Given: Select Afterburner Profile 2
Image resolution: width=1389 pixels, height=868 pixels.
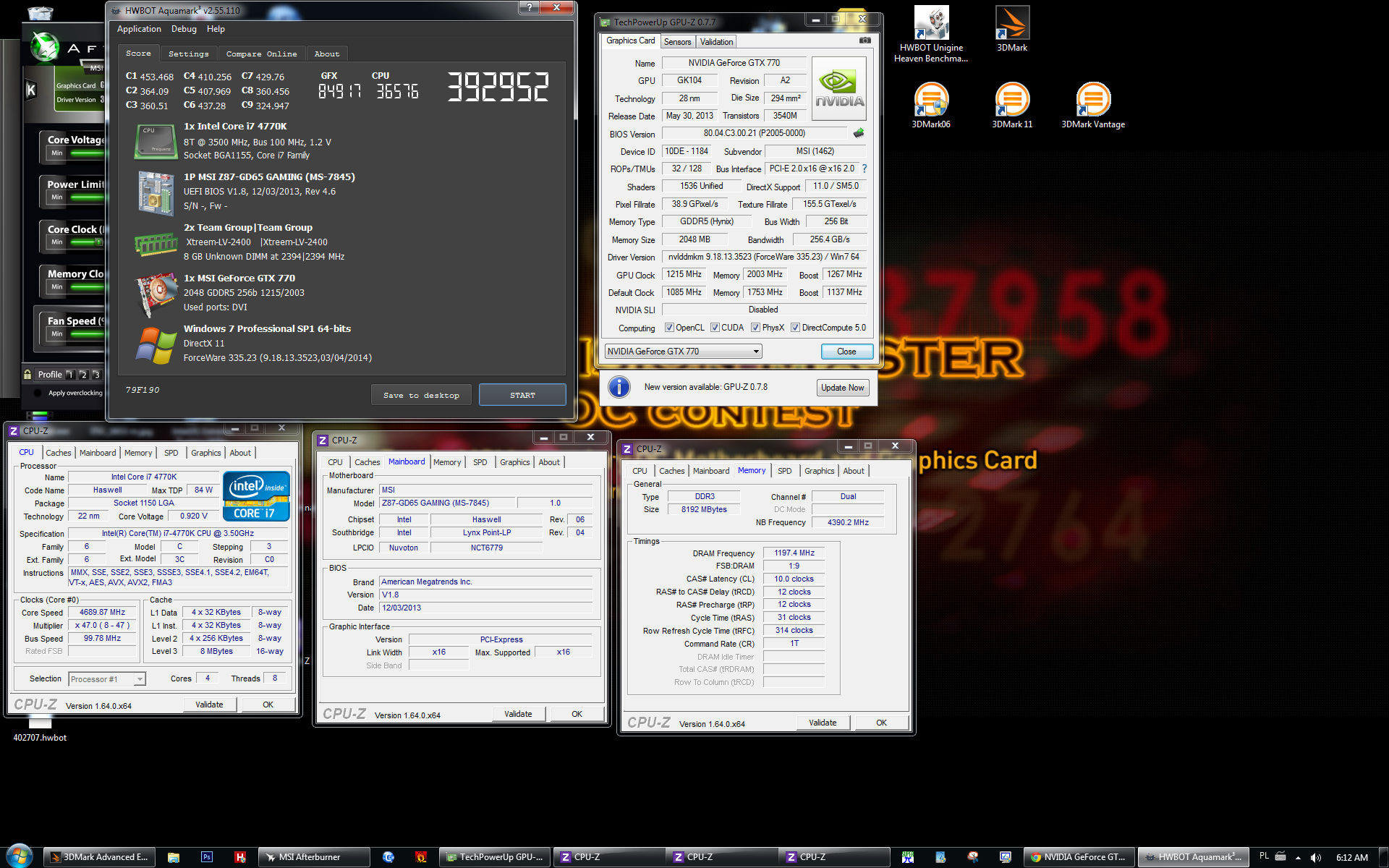Looking at the screenshot, I should coord(83,375).
